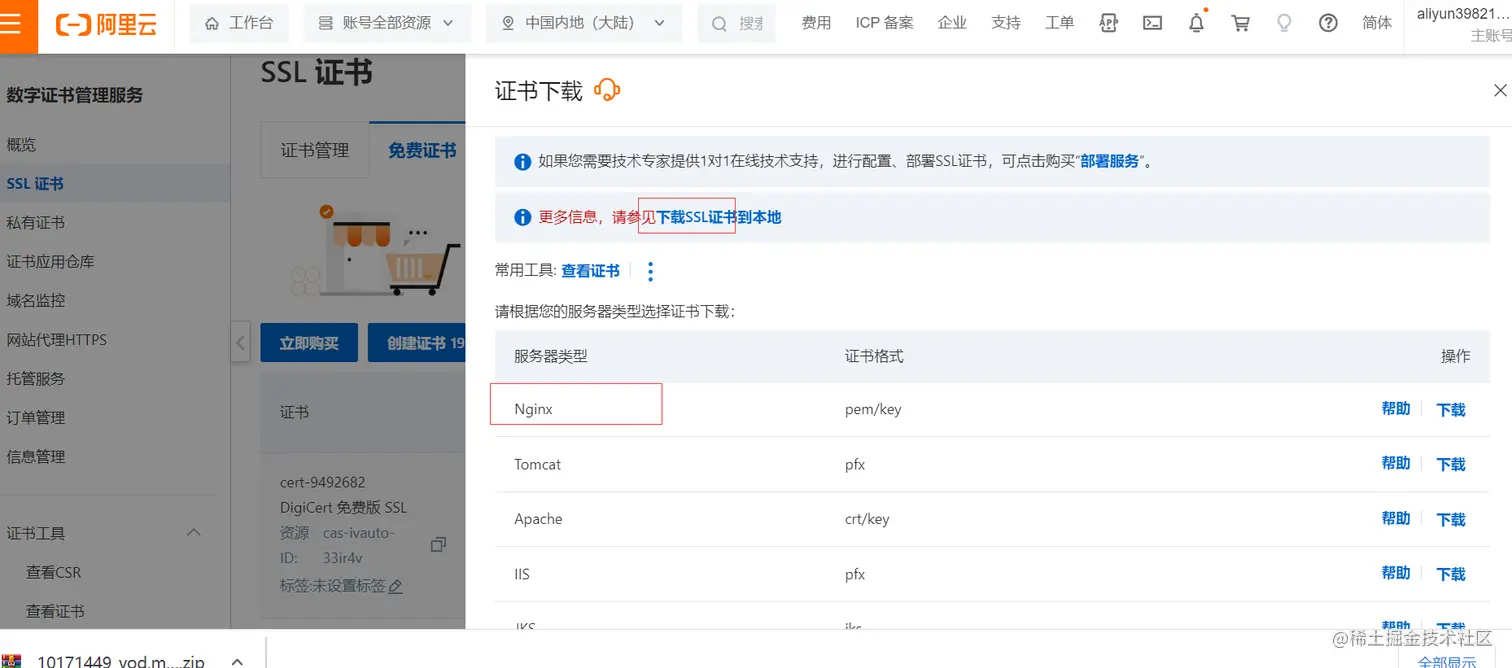Open the 工单 menu
1512x668 pixels.
(1059, 23)
